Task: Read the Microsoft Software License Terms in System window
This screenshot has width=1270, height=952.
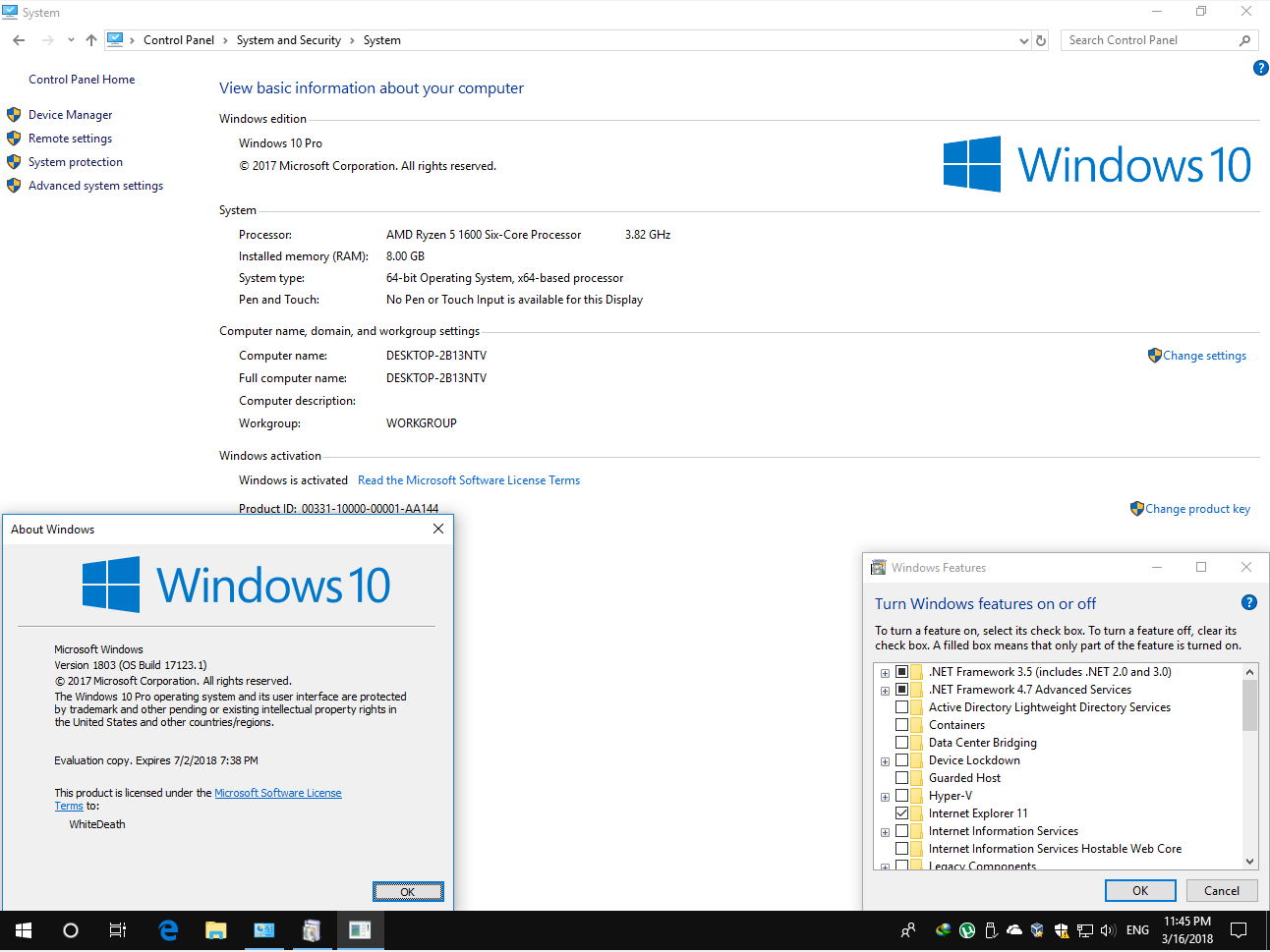Action: click(x=469, y=480)
